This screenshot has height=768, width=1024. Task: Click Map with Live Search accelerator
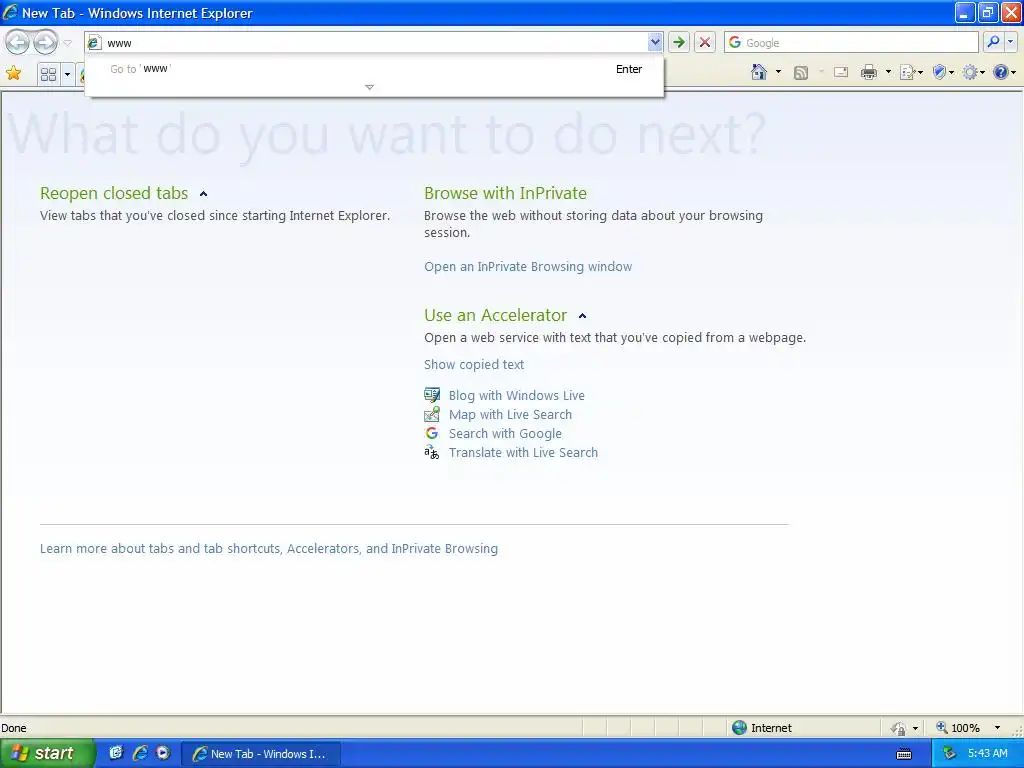coord(510,415)
